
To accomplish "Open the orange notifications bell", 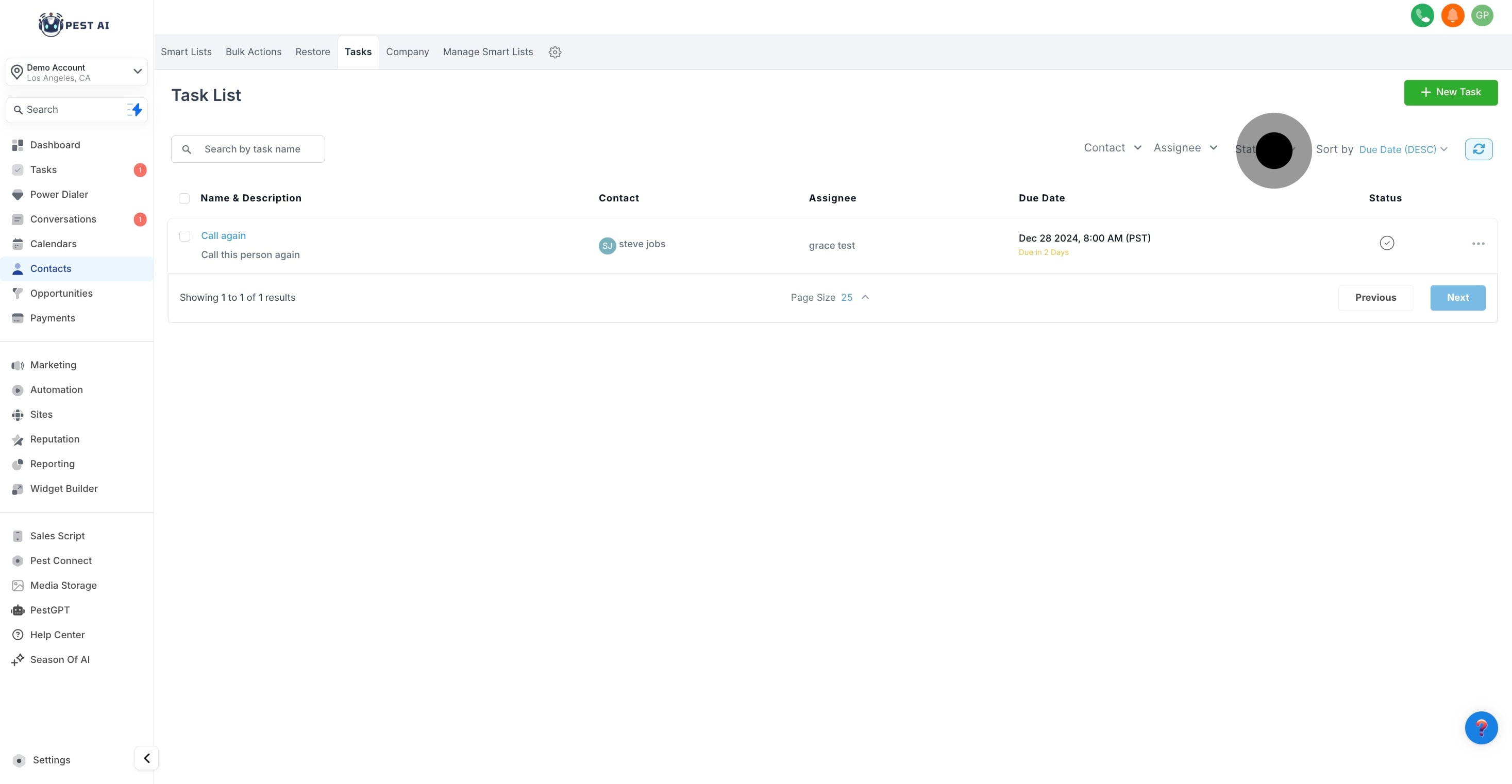I will [x=1452, y=16].
